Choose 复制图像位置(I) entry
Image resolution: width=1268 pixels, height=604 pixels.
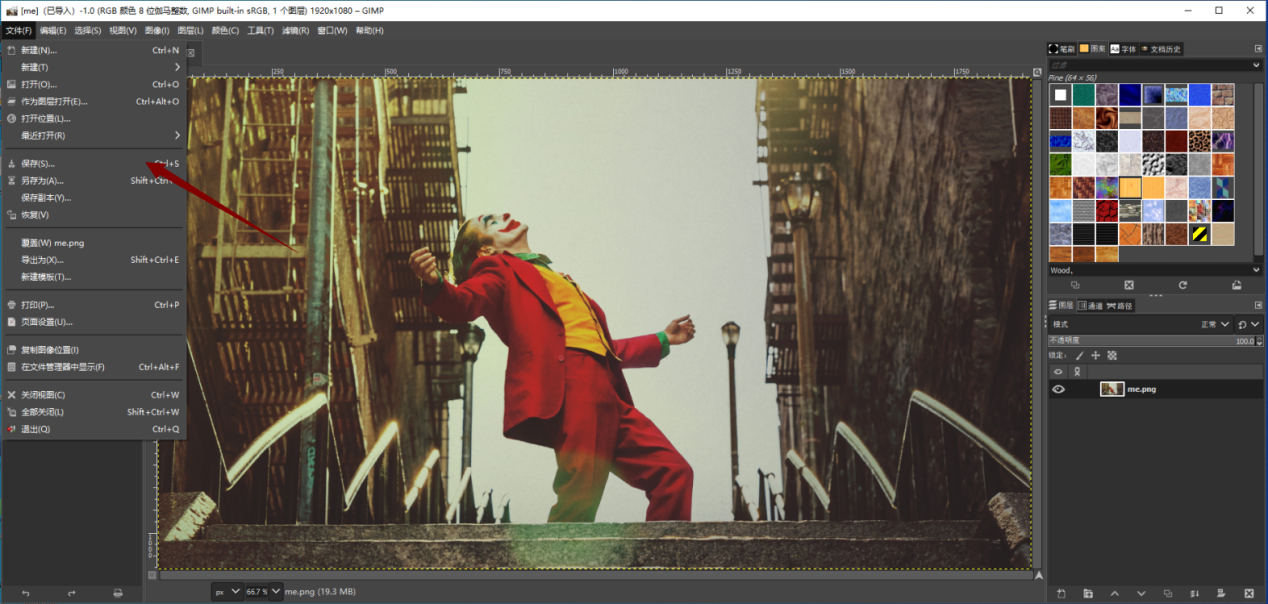click(x=93, y=349)
